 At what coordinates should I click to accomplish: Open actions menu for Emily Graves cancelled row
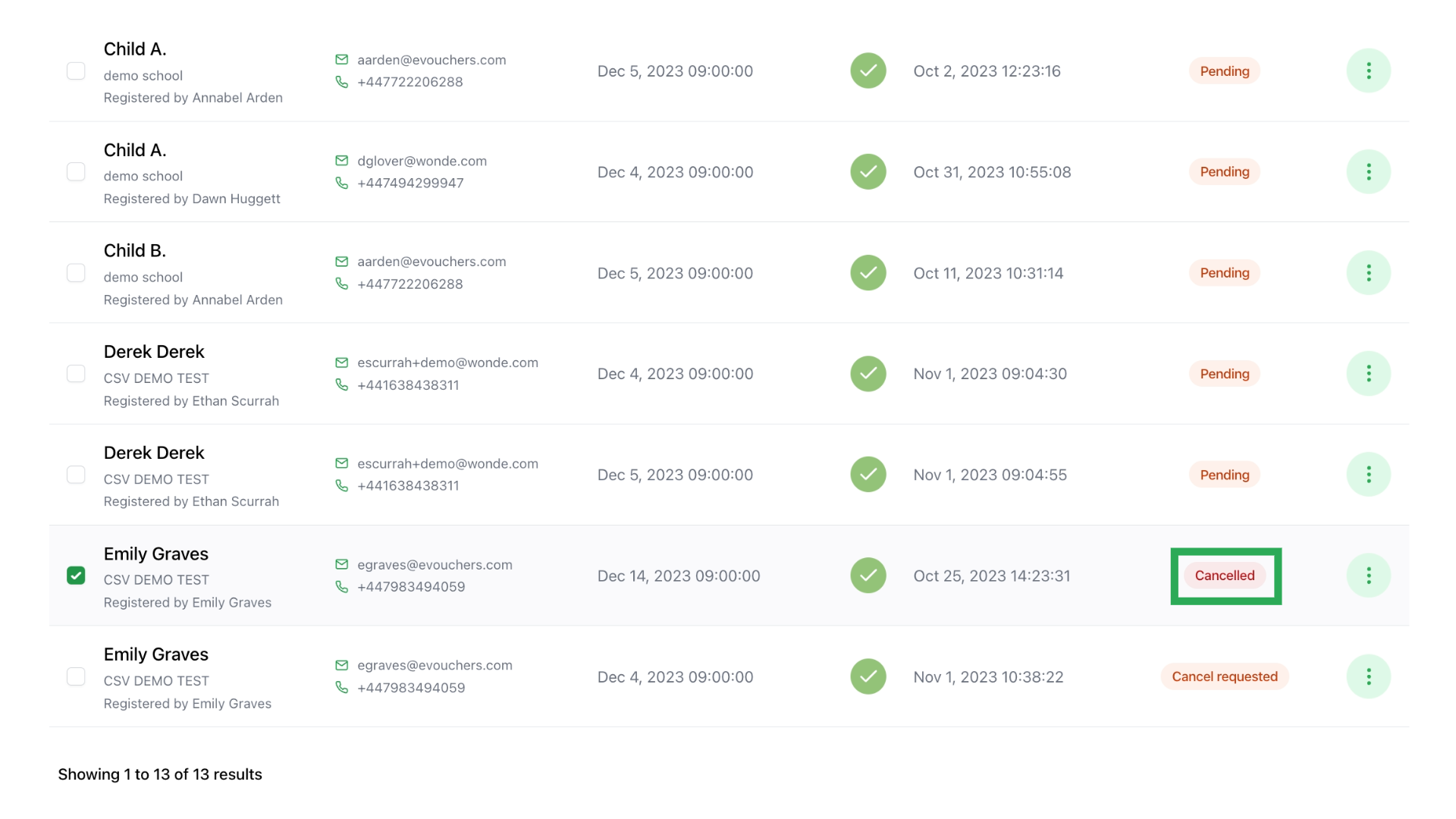tap(1368, 576)
